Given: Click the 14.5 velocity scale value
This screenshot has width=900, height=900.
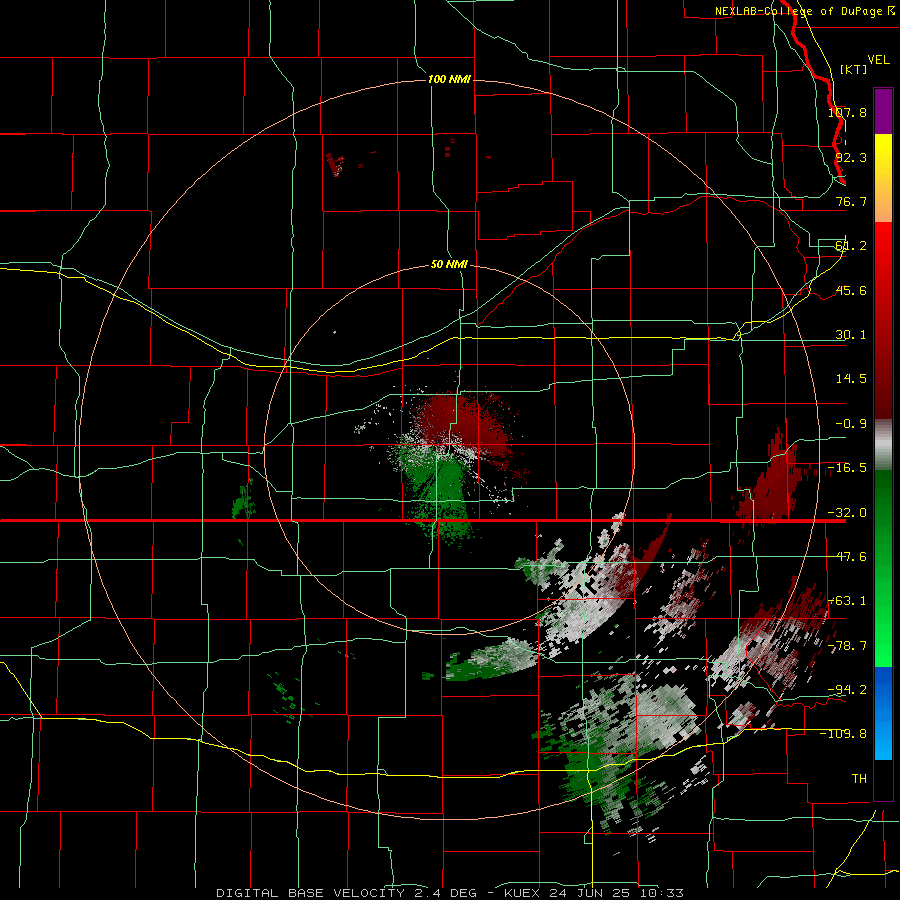Looking at the screenshot, I should coord(851,379).
